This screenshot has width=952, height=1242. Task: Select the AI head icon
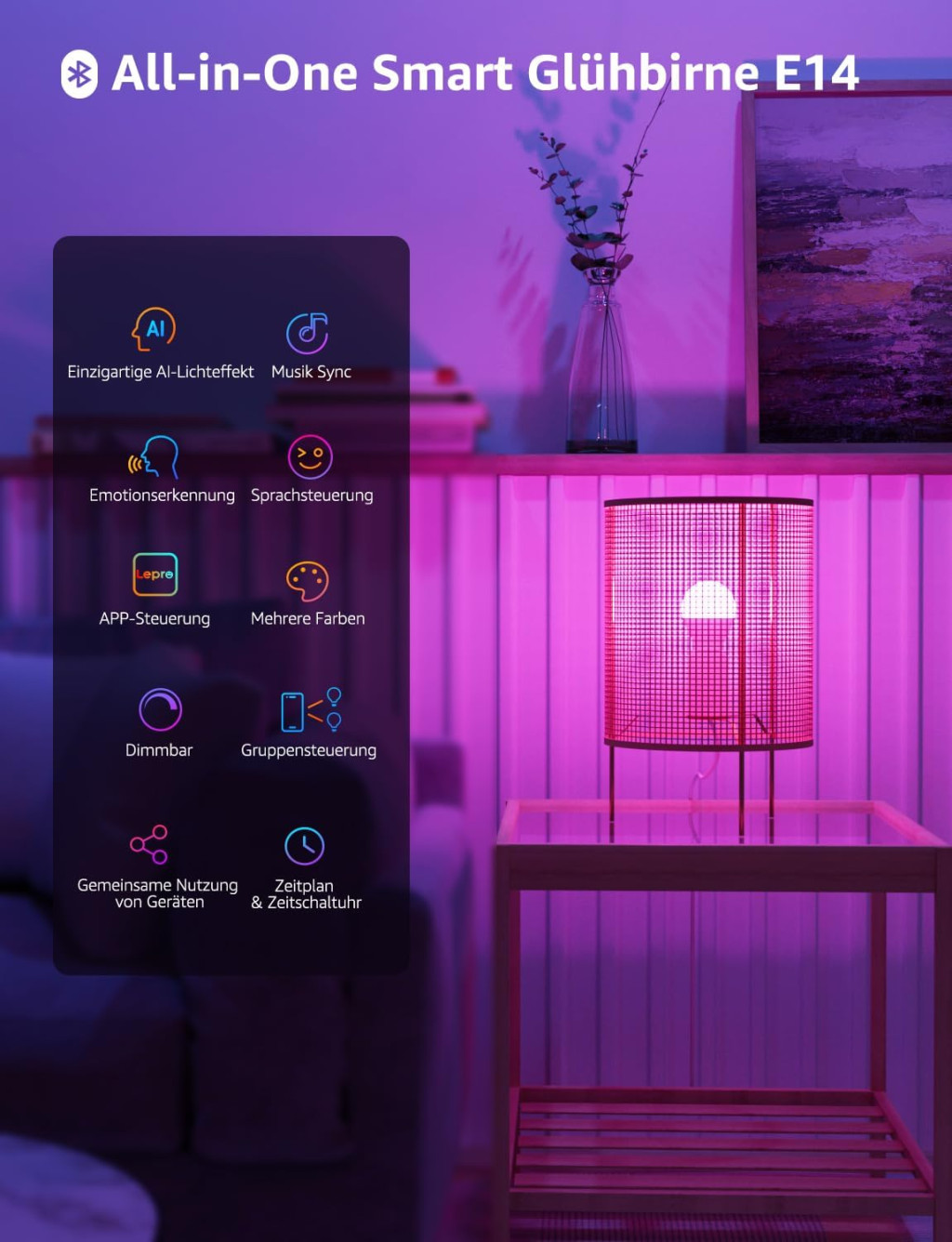click(154, 329)
